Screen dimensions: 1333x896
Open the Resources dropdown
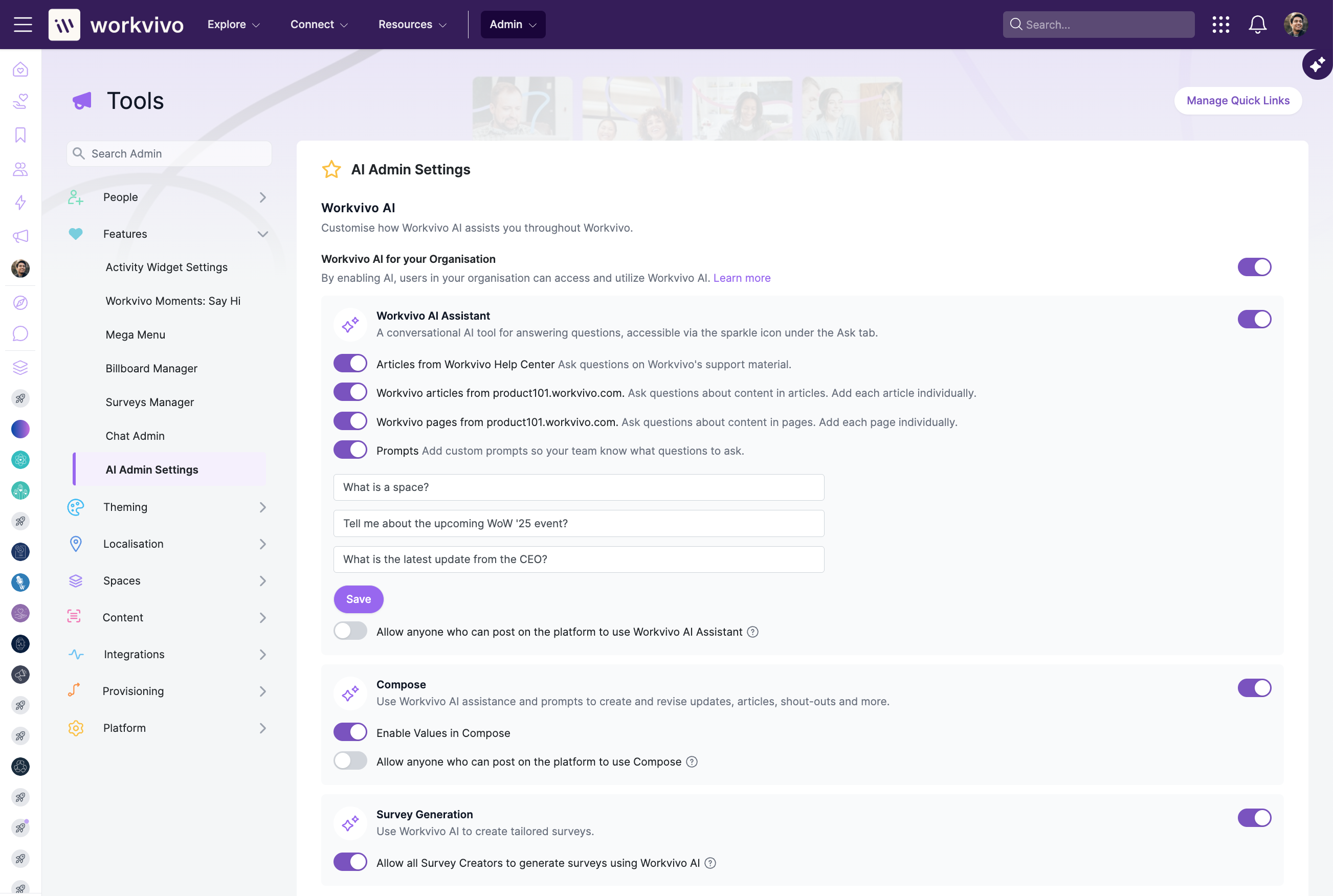[x=412, y=25]
